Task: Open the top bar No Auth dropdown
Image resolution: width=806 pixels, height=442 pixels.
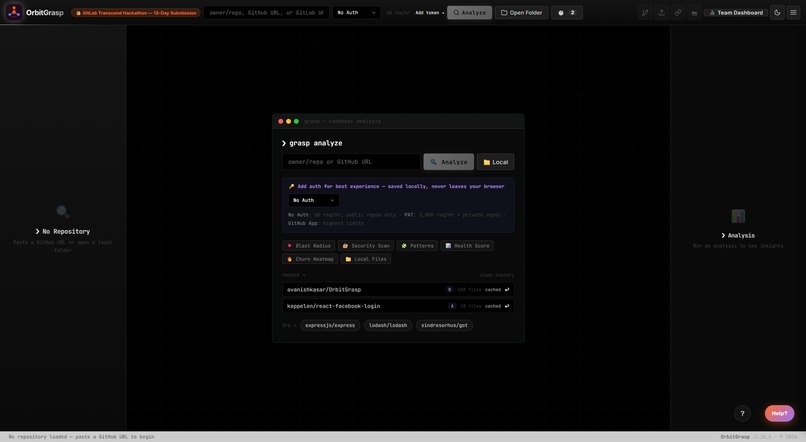Action: 356,13
